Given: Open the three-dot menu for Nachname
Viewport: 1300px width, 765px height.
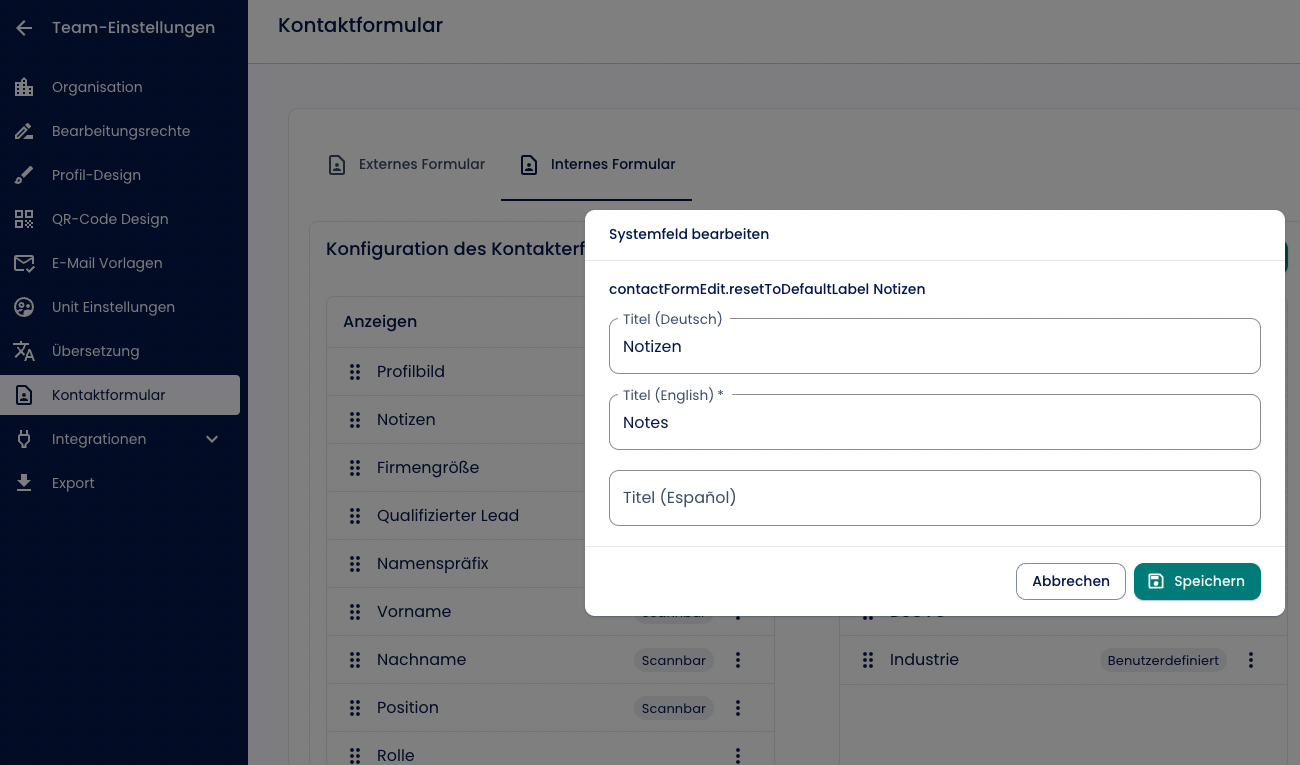Looking at the screenshot, I should click(738, 660).
